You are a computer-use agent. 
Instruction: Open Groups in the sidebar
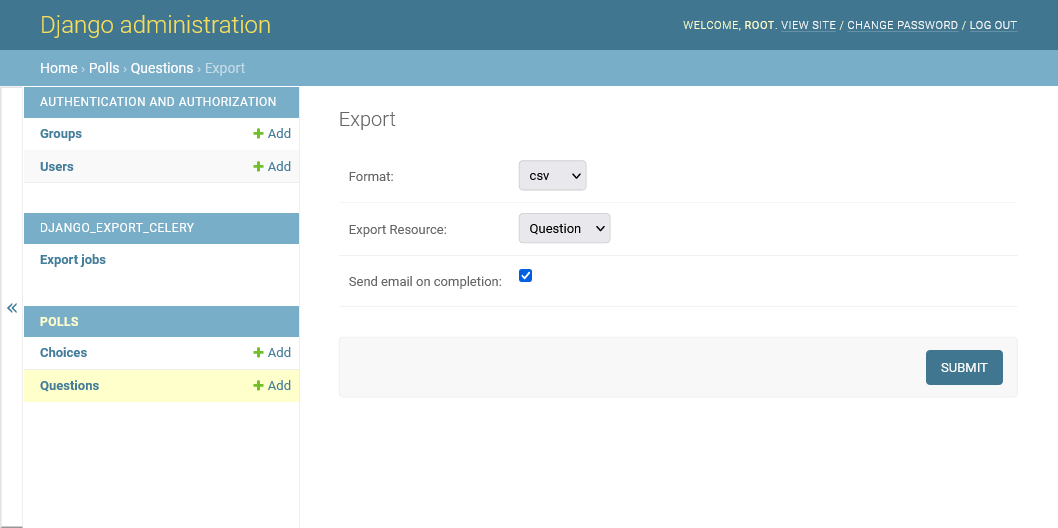(61, 134)
